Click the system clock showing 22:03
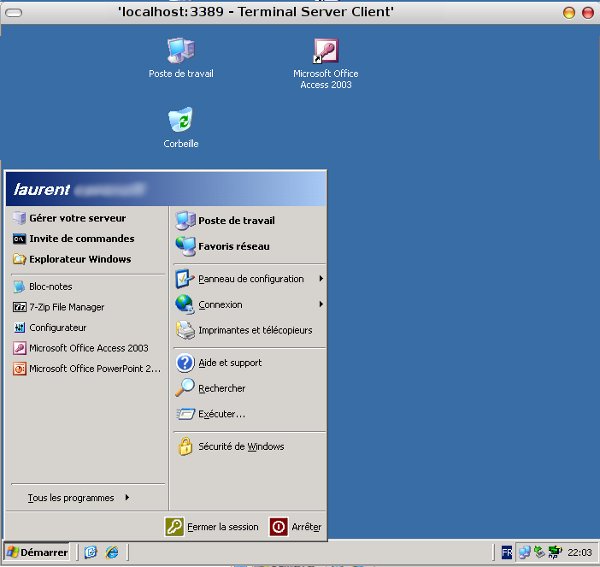The width and height of the screenshot is (600, 567). click(579, 552)
